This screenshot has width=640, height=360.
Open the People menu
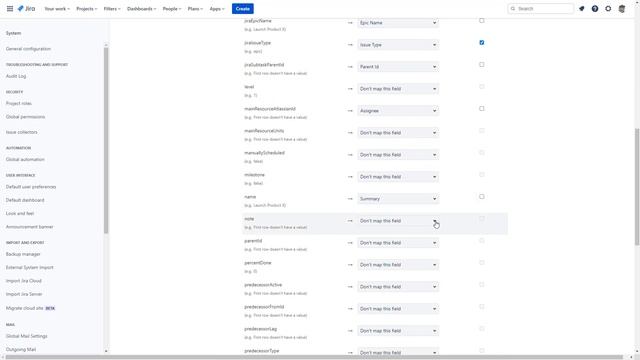pos(171,9)
